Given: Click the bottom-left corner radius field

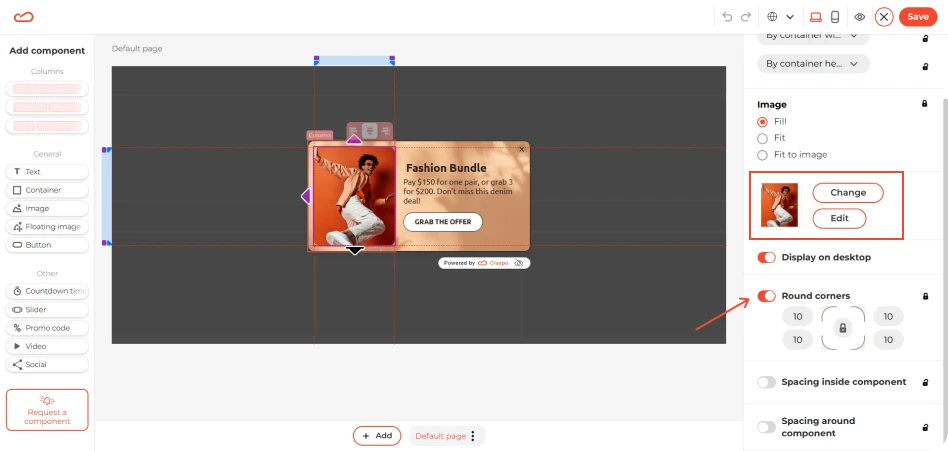Looking at the screenshot, I should coord(797,340).
